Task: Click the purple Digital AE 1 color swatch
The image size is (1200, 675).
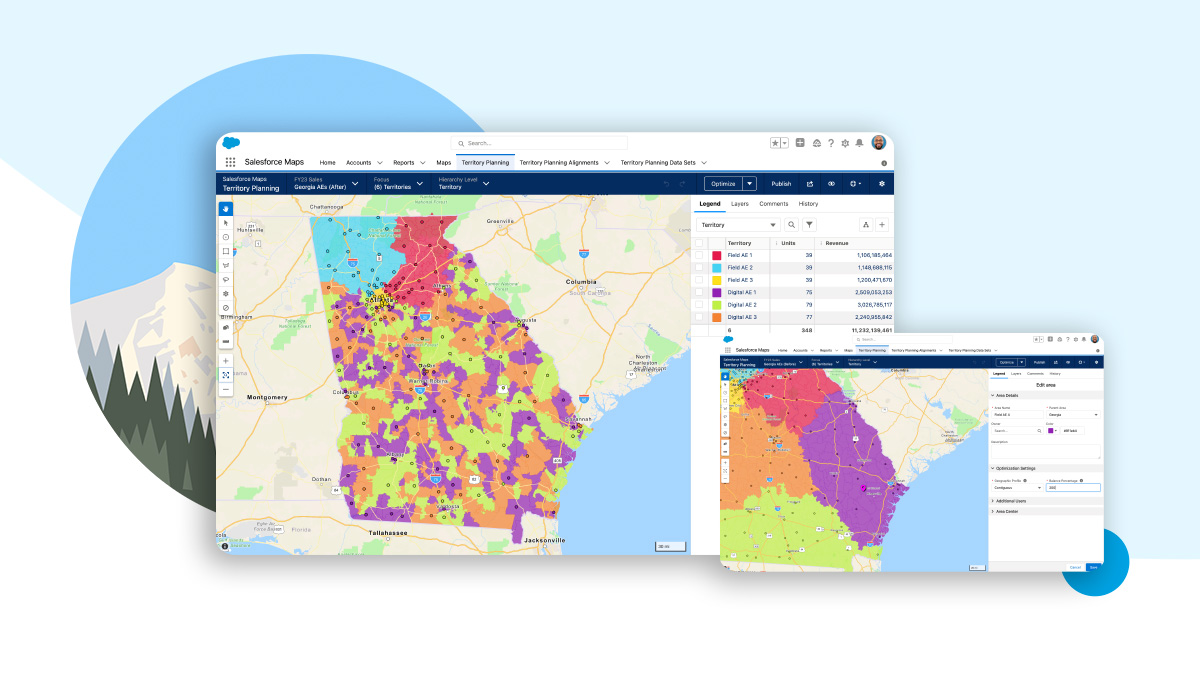Action: [x=716, y=292]
